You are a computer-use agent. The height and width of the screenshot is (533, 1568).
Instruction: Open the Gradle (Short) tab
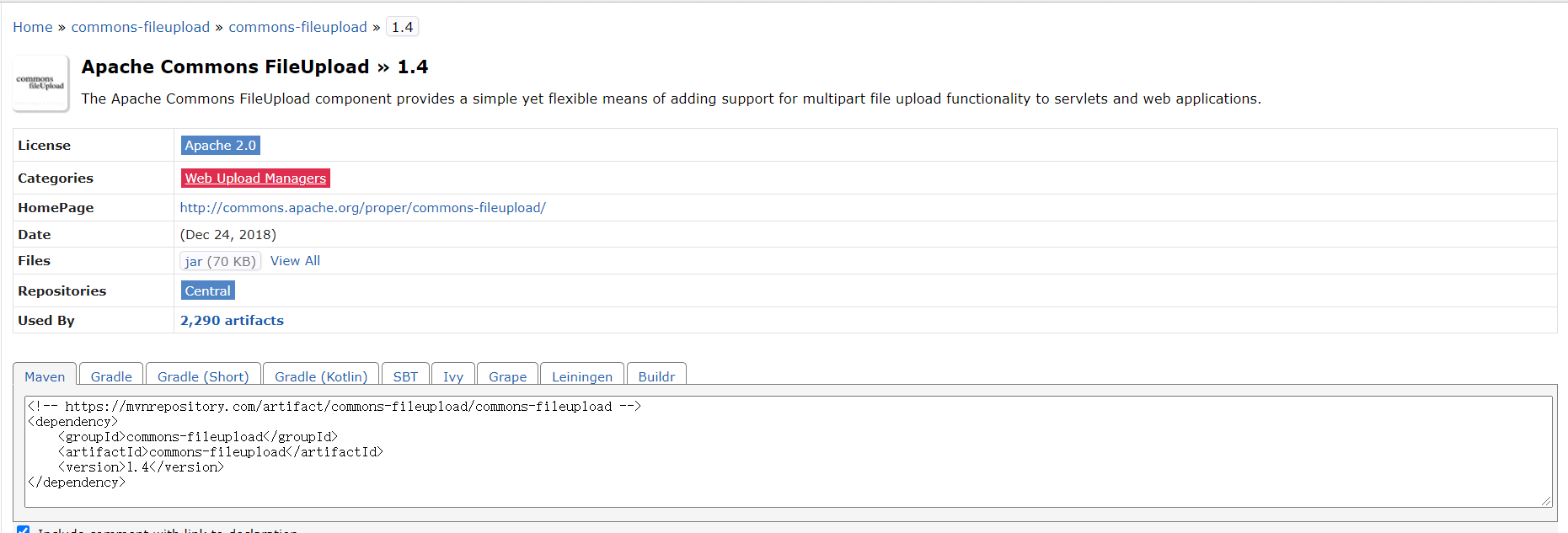click(x=203, y=376)
